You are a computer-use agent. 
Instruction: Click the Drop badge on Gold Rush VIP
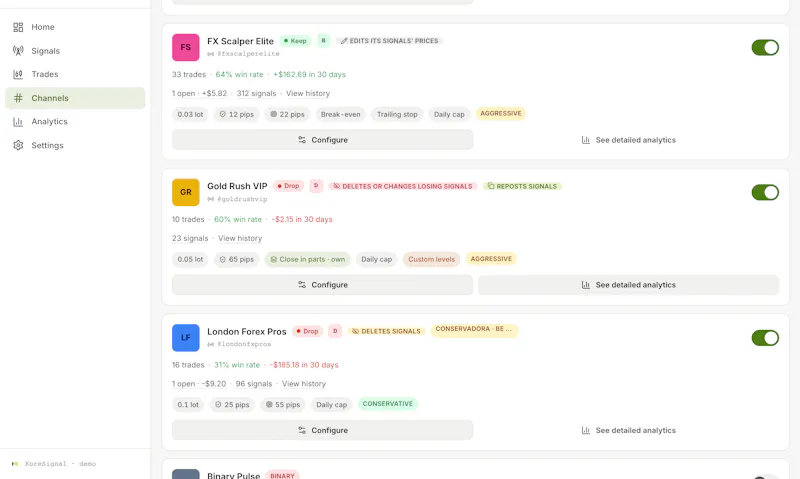(x=288, y=186)
